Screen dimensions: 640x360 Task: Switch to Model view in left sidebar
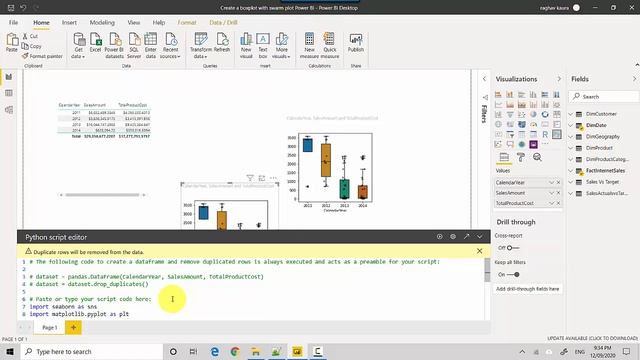point(9,110)
